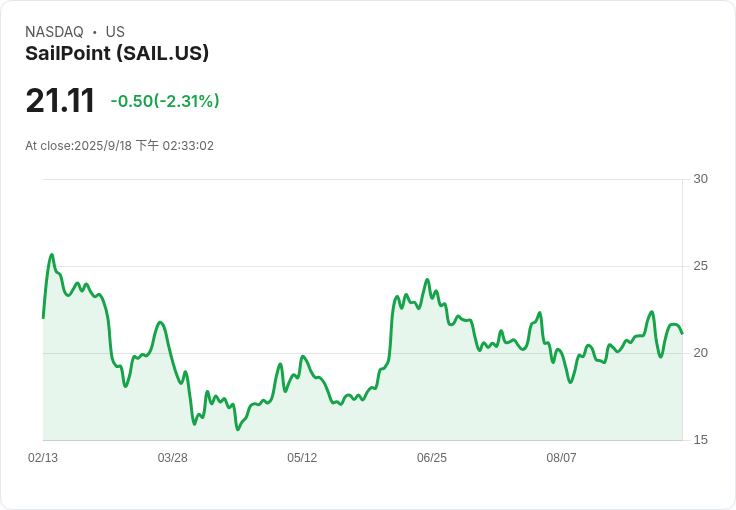Select the 06/25 date axis label
736x510 pixels.
pos(432,458)
